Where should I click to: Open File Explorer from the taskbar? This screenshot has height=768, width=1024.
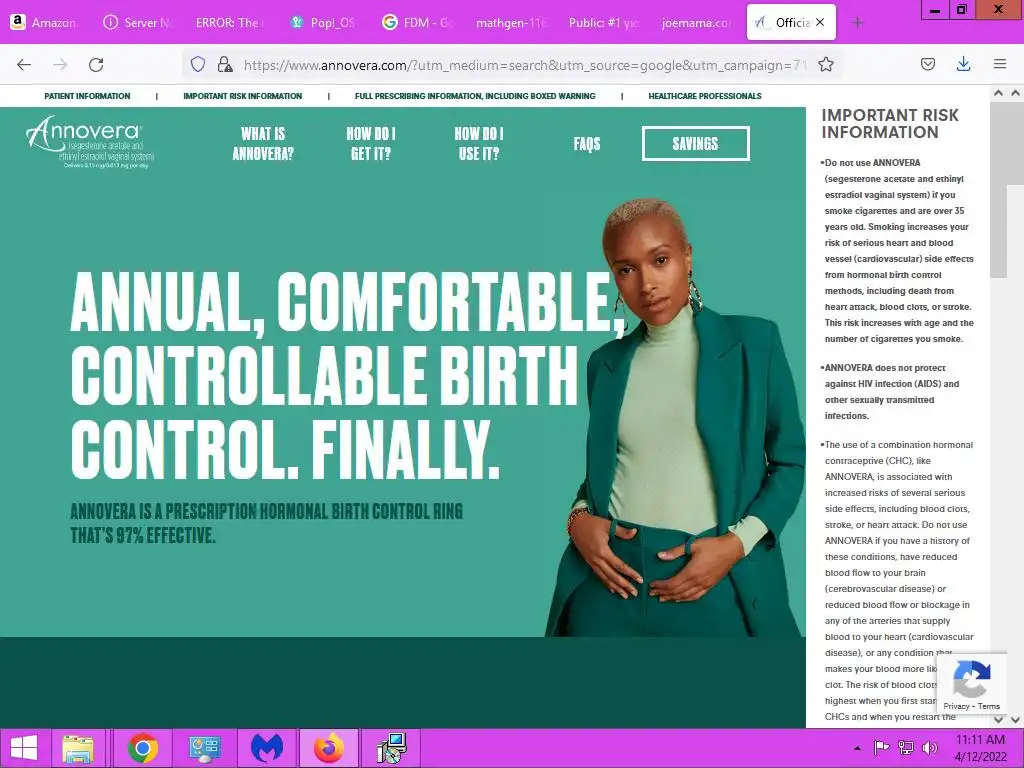[78, 748]
